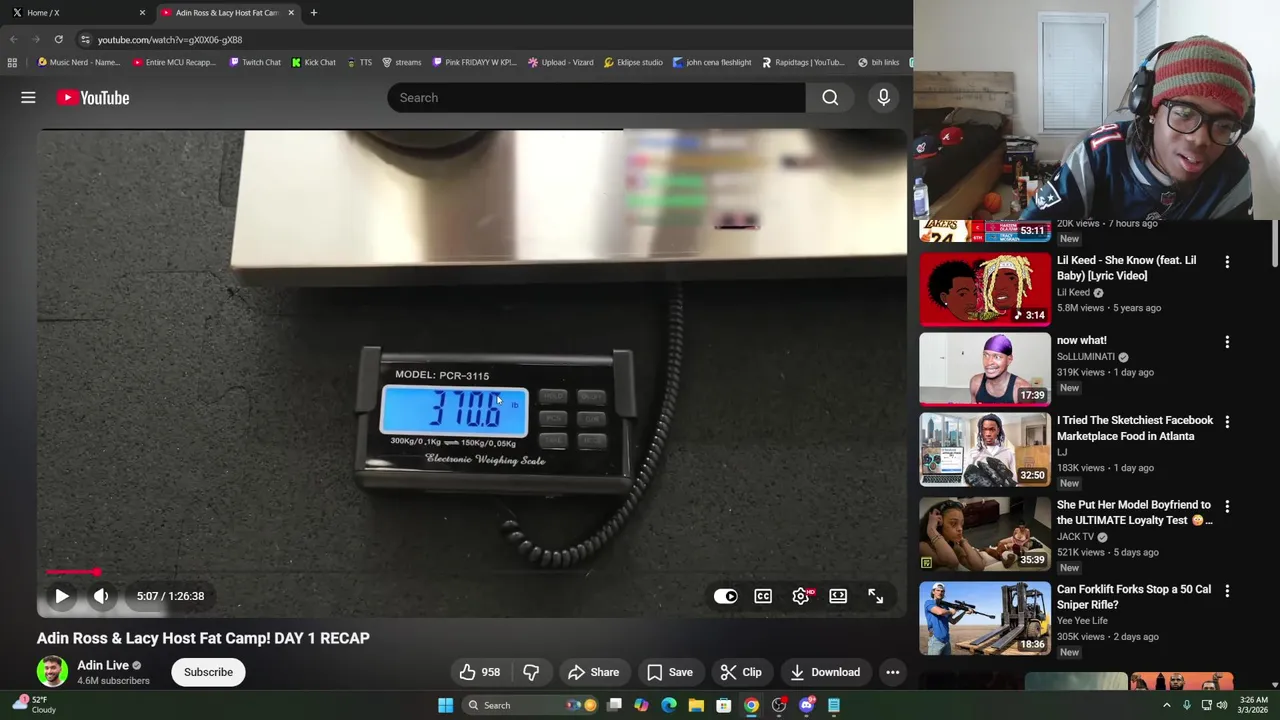Image resolution: width=1280 pixels, height=720 pixels.
Task: Open Microsoft Edge from the taskbar
Action: 669,705
